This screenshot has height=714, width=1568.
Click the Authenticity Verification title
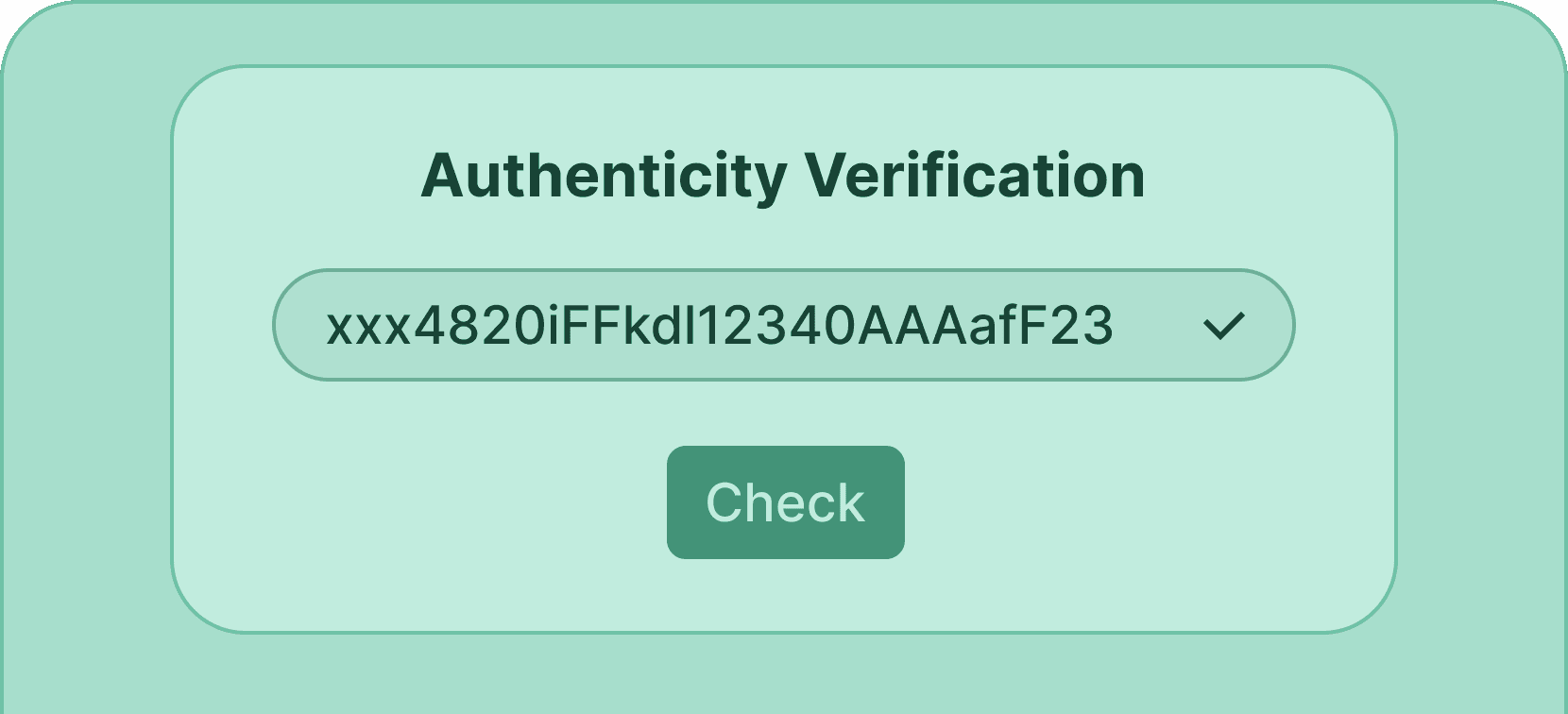(x=784, y=174)
